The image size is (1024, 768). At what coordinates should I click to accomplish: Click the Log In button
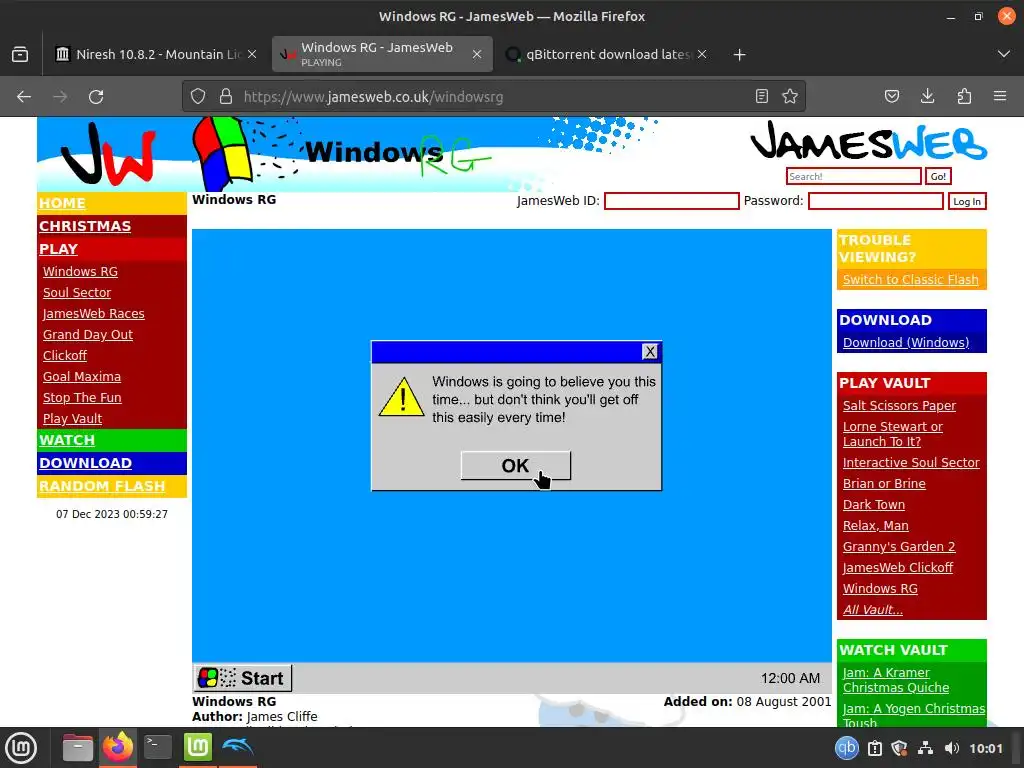[967, 201]
